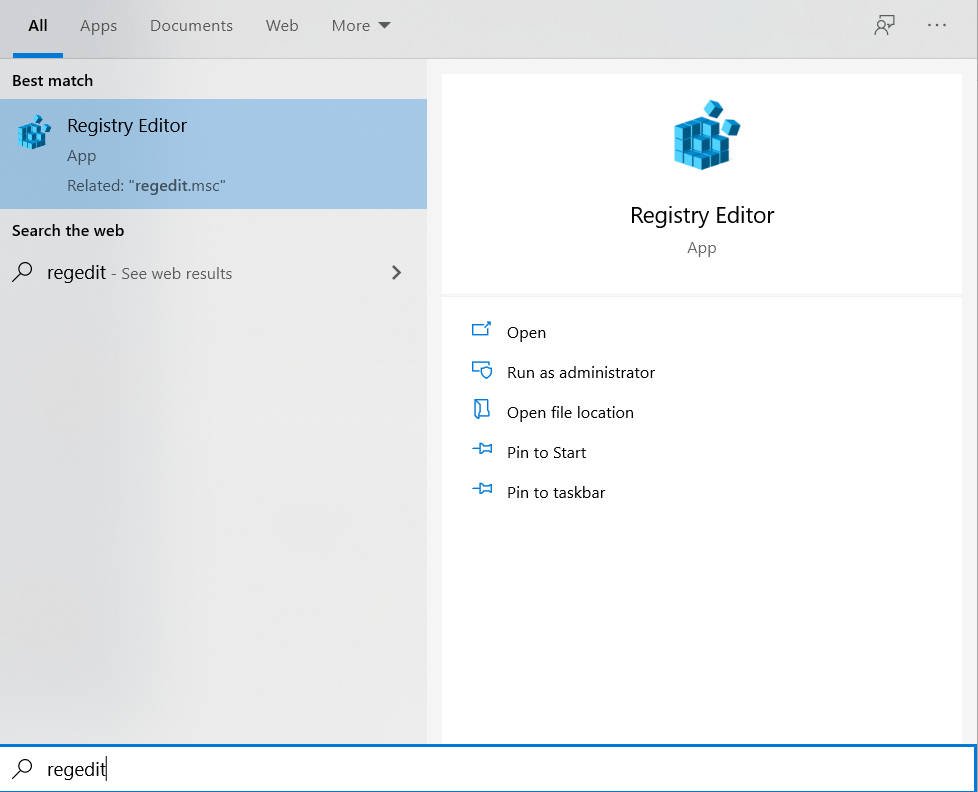Click the Best match heading
Screen dimensions: 978x792
point(52,81)
